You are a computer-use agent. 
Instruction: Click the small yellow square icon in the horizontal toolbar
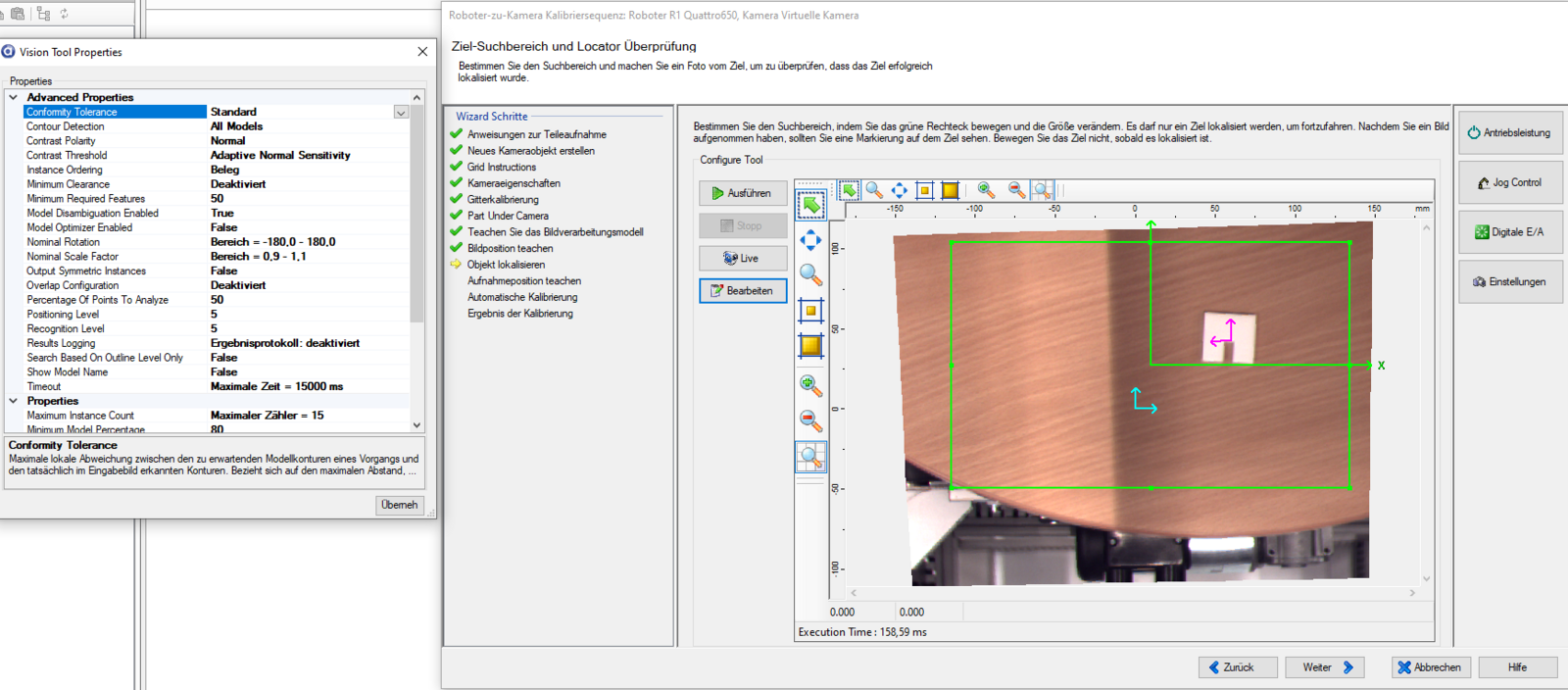click(924, 190)
